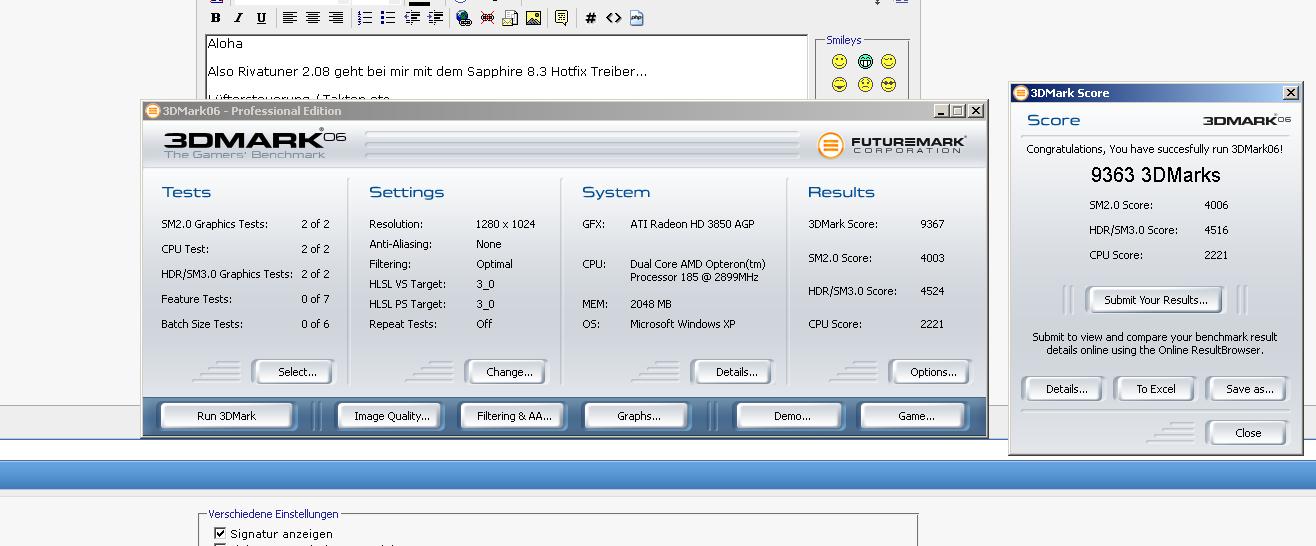This screenshot has width=1316, height=546.
Task: Click the Close button in Score window
Action: [1247, 433]
